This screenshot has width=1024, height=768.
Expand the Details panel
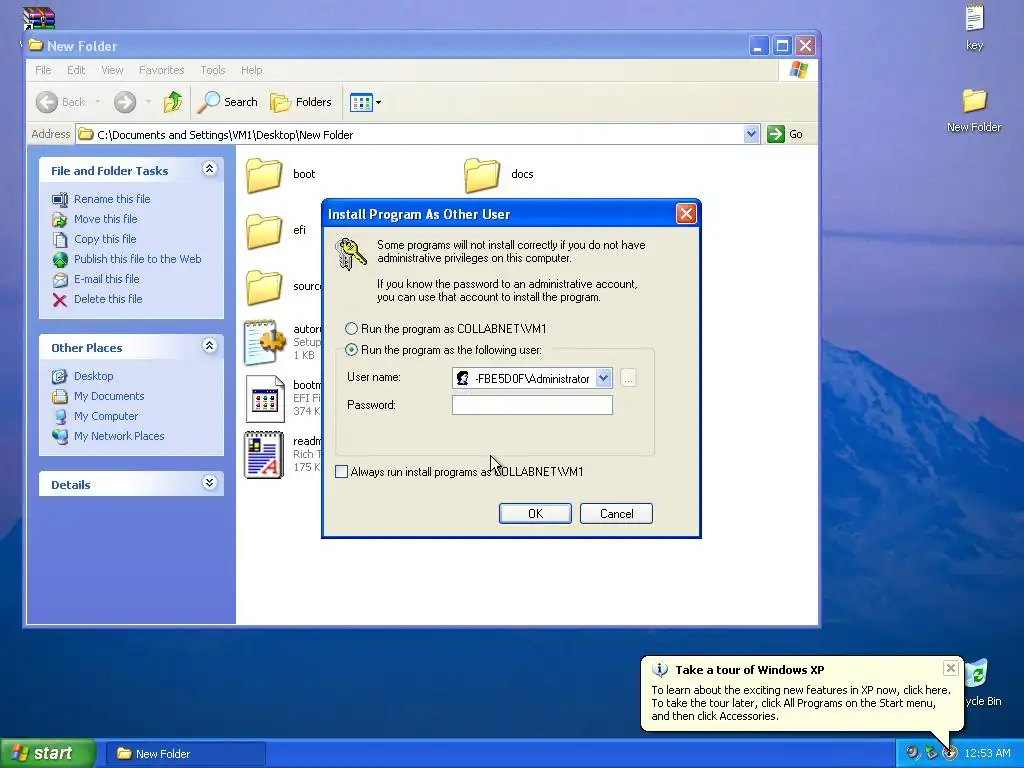pyautogui.click(x=209, y=483)
